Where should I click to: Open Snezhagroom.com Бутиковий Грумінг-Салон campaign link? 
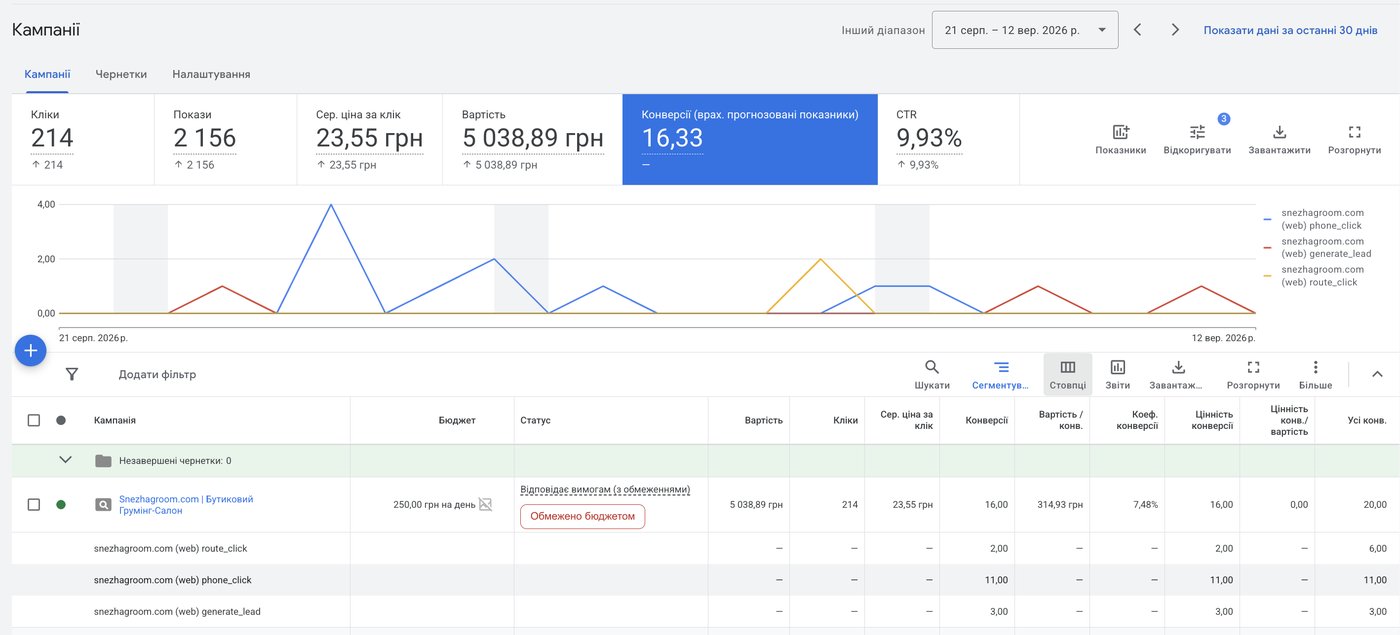click(186, 505)
